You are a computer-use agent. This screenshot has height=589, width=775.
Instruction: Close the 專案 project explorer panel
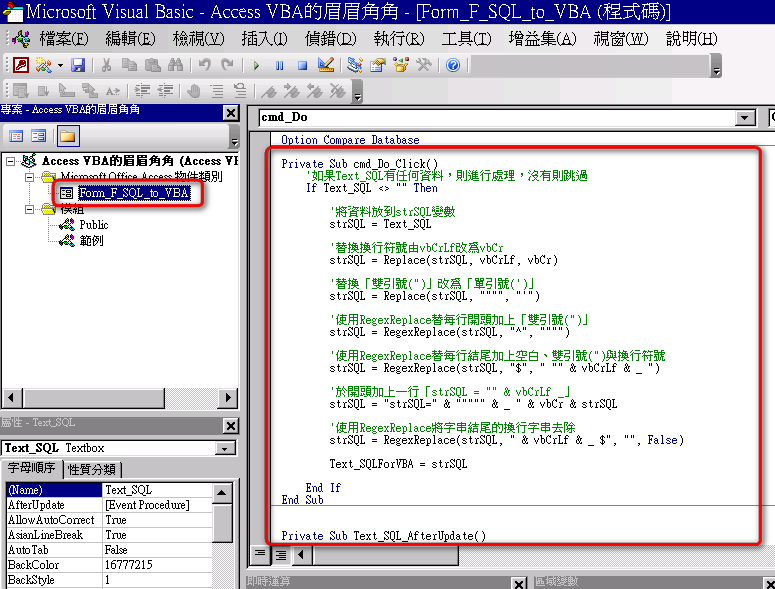tap(230, 113)
